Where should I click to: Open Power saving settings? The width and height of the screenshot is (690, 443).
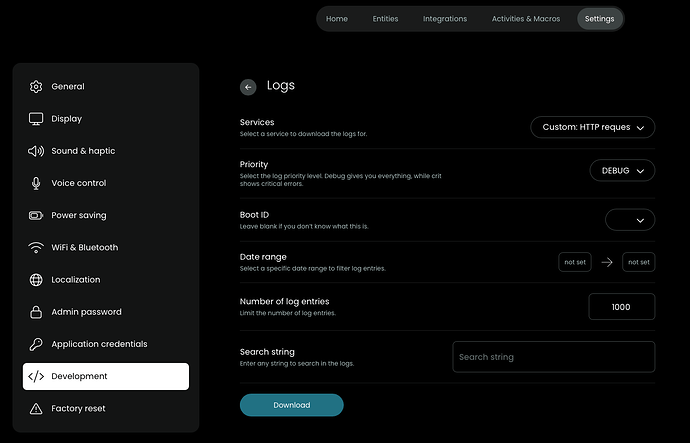pos(106,215)
